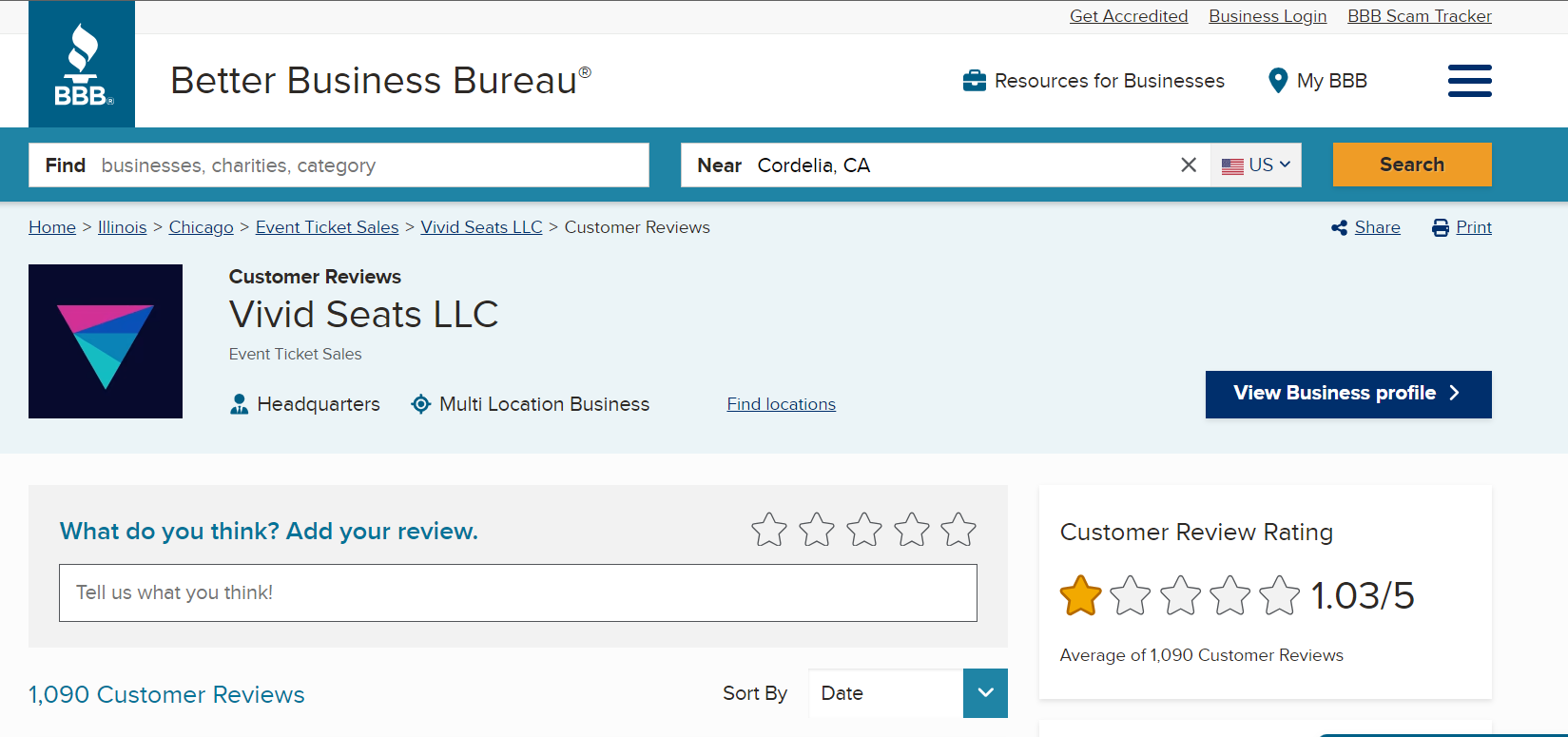Image resolution: width=1568 pixels, height=737 pixels.
Task: Click the orange Search button
Action: 1412,165
